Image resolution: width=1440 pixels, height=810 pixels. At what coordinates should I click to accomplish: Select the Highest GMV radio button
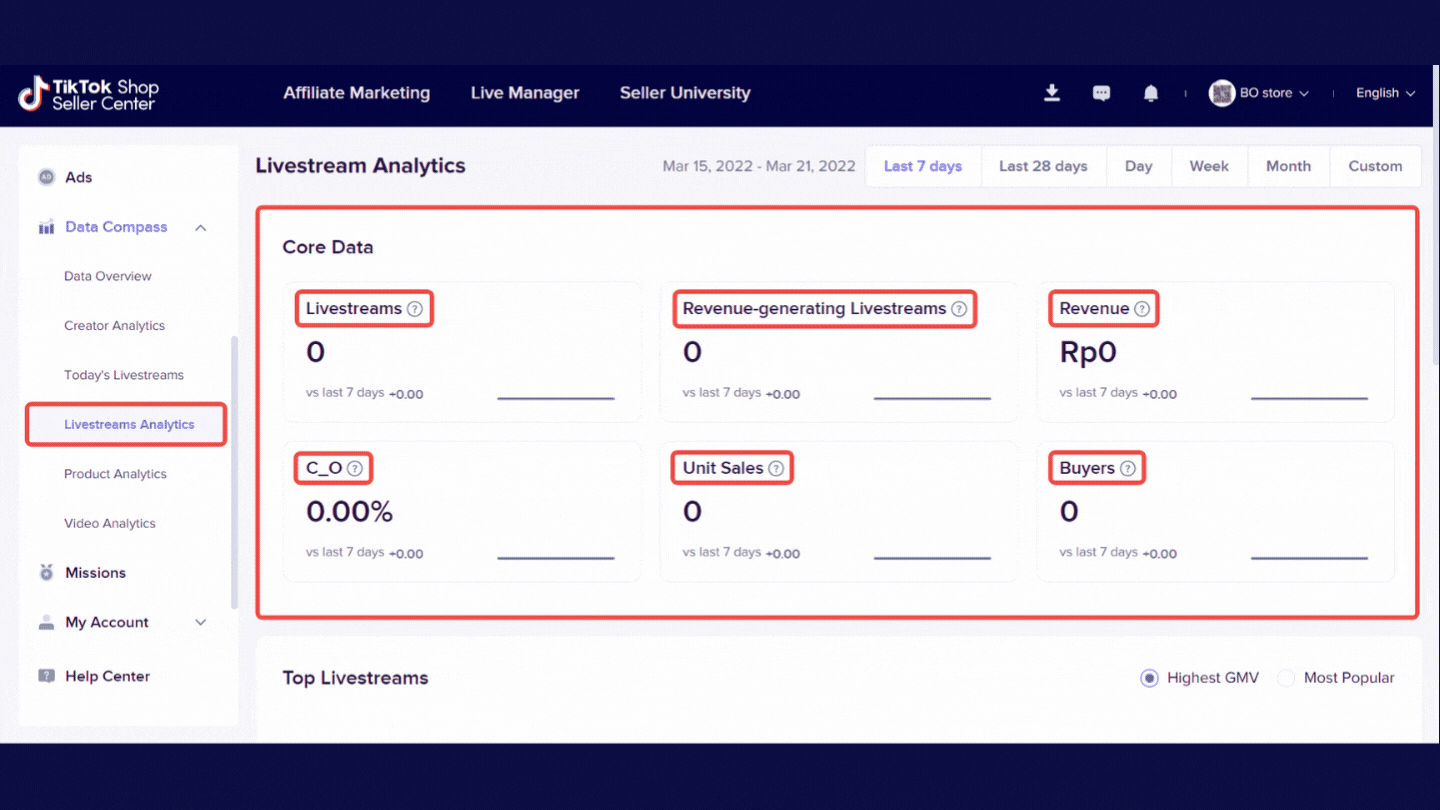pyautogui.click(x=1149, y=678)
